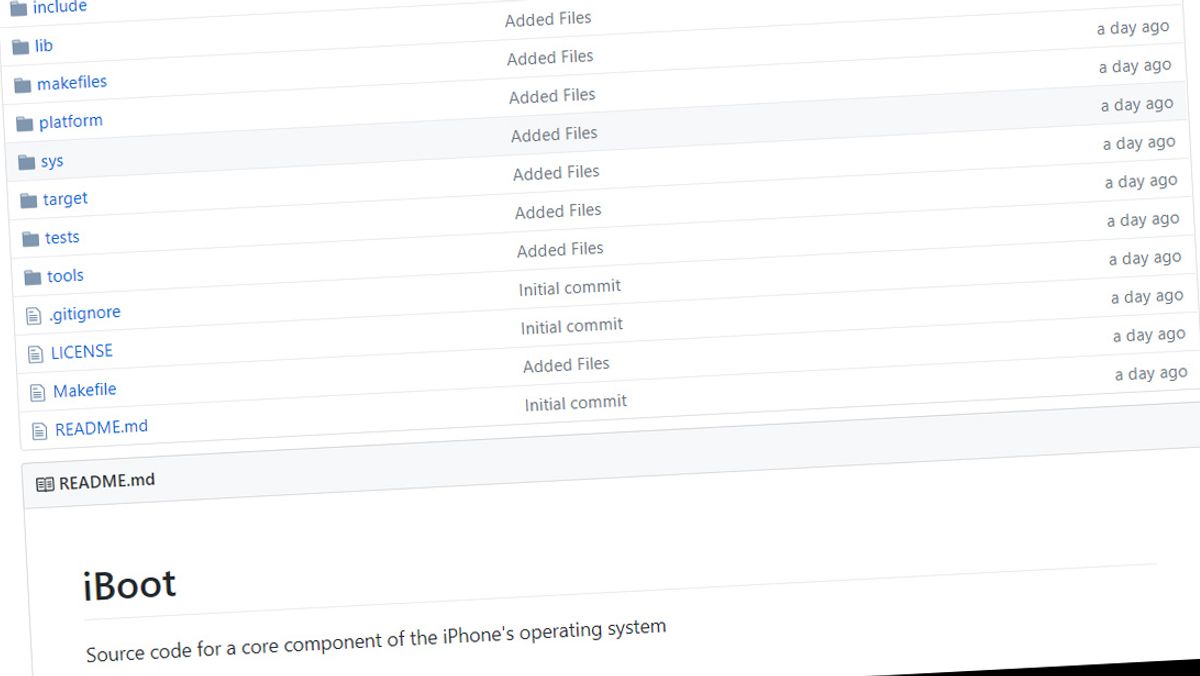Click the file icon beside .gitignore
Screen dimensions: 1200x676
click(x=33, y=312)
